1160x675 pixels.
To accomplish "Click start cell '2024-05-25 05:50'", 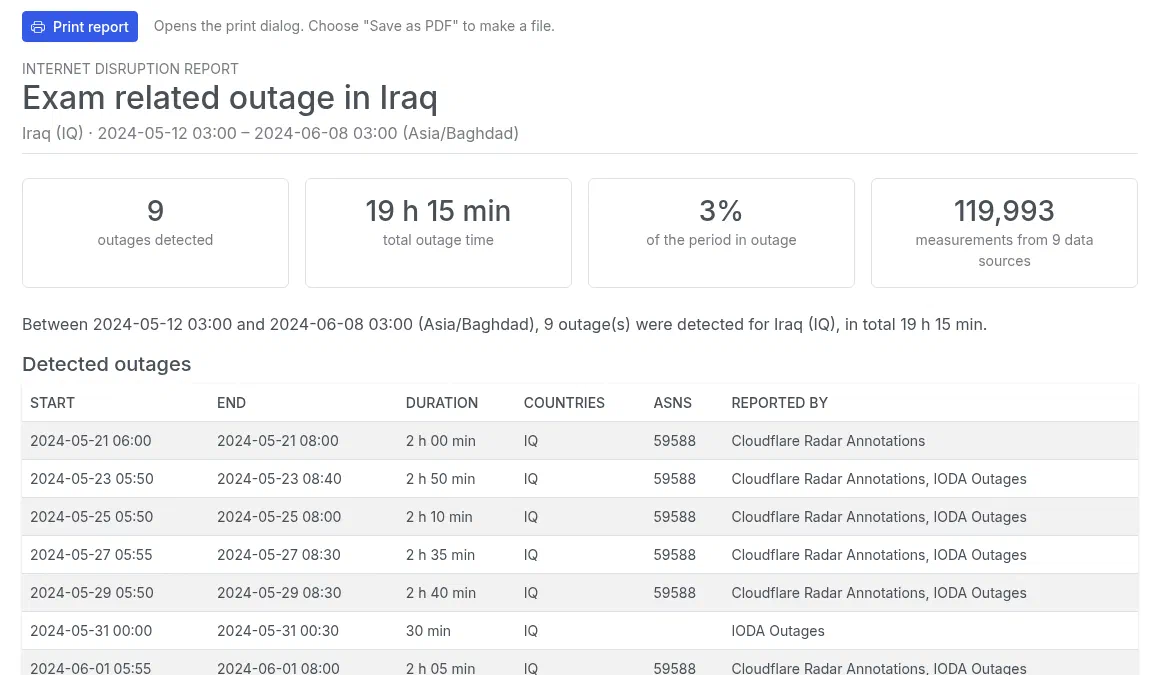I will (x=92, y=517).
